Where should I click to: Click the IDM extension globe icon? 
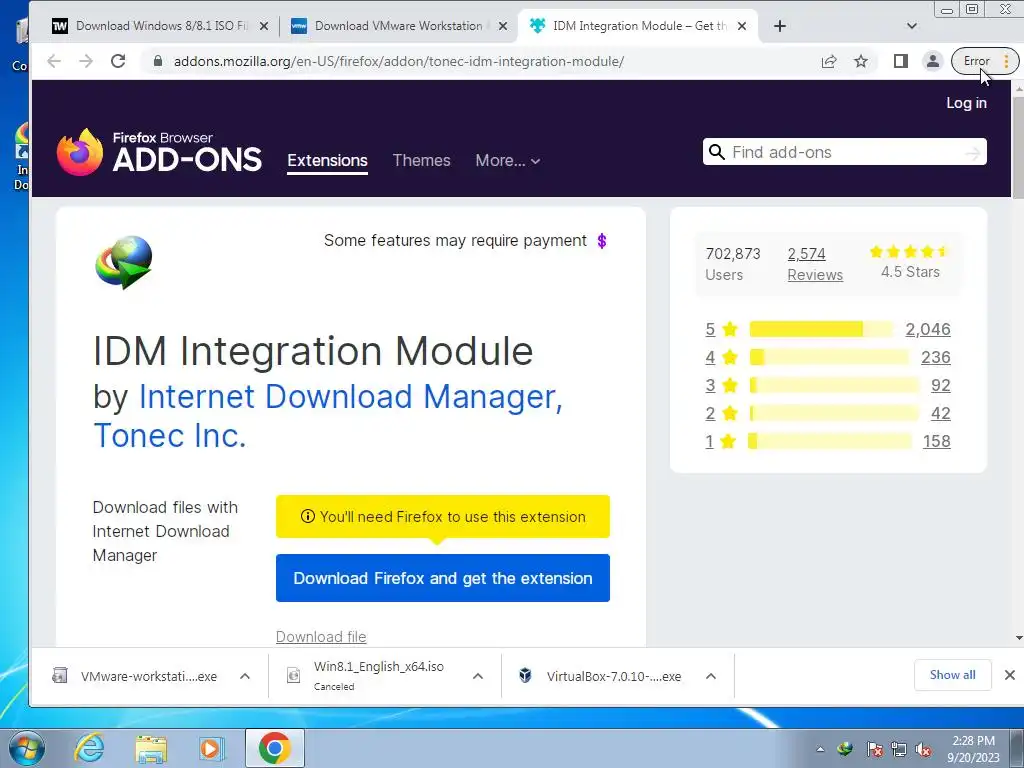[124, 262]
